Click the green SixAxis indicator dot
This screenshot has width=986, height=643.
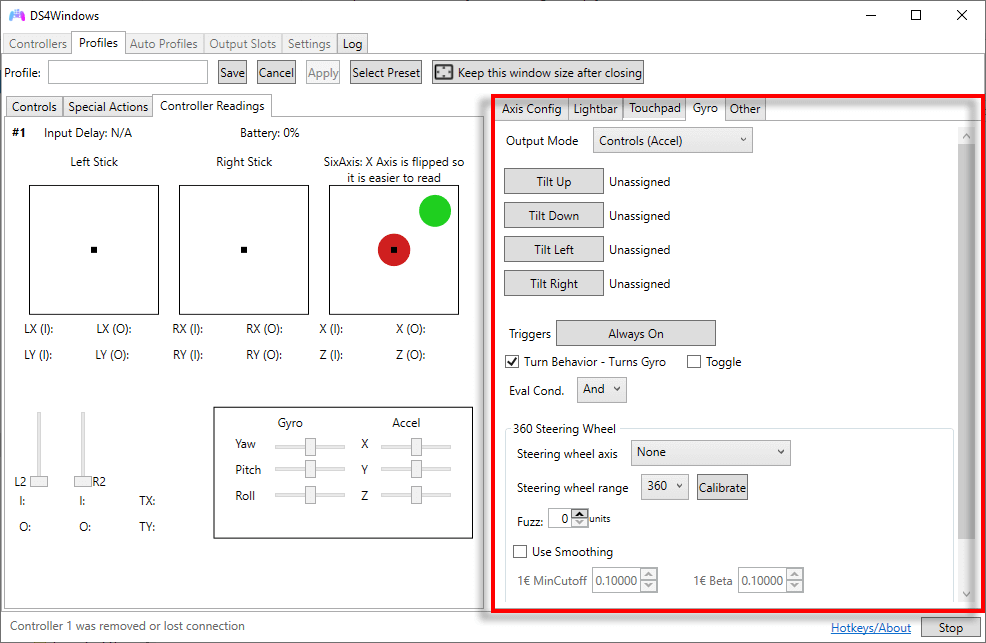pyautogui.click(x=435, y=211)
